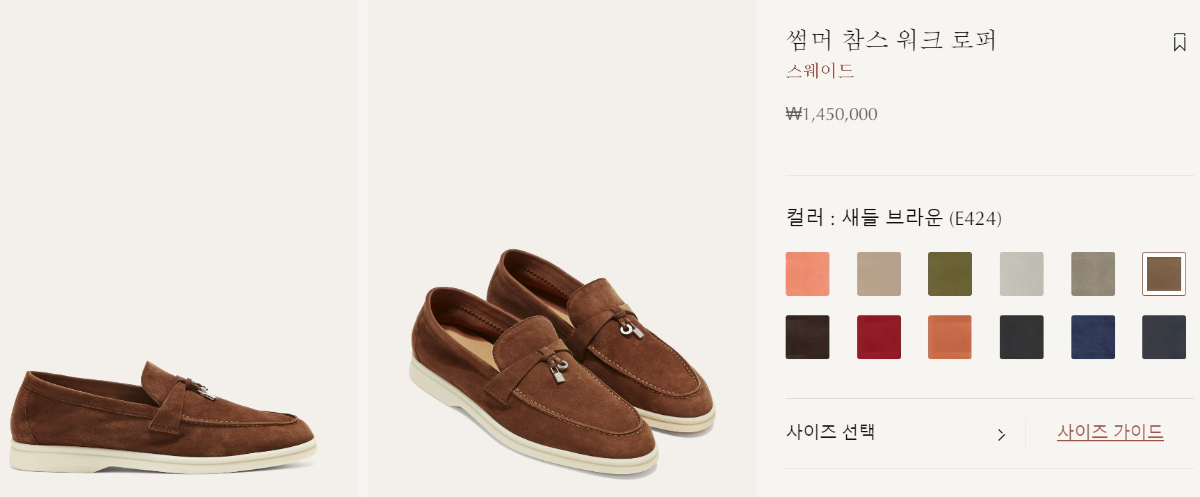Screen dimensions: 1200x497
Task: Choose the red color swatch
Action: tap(879, 337)
